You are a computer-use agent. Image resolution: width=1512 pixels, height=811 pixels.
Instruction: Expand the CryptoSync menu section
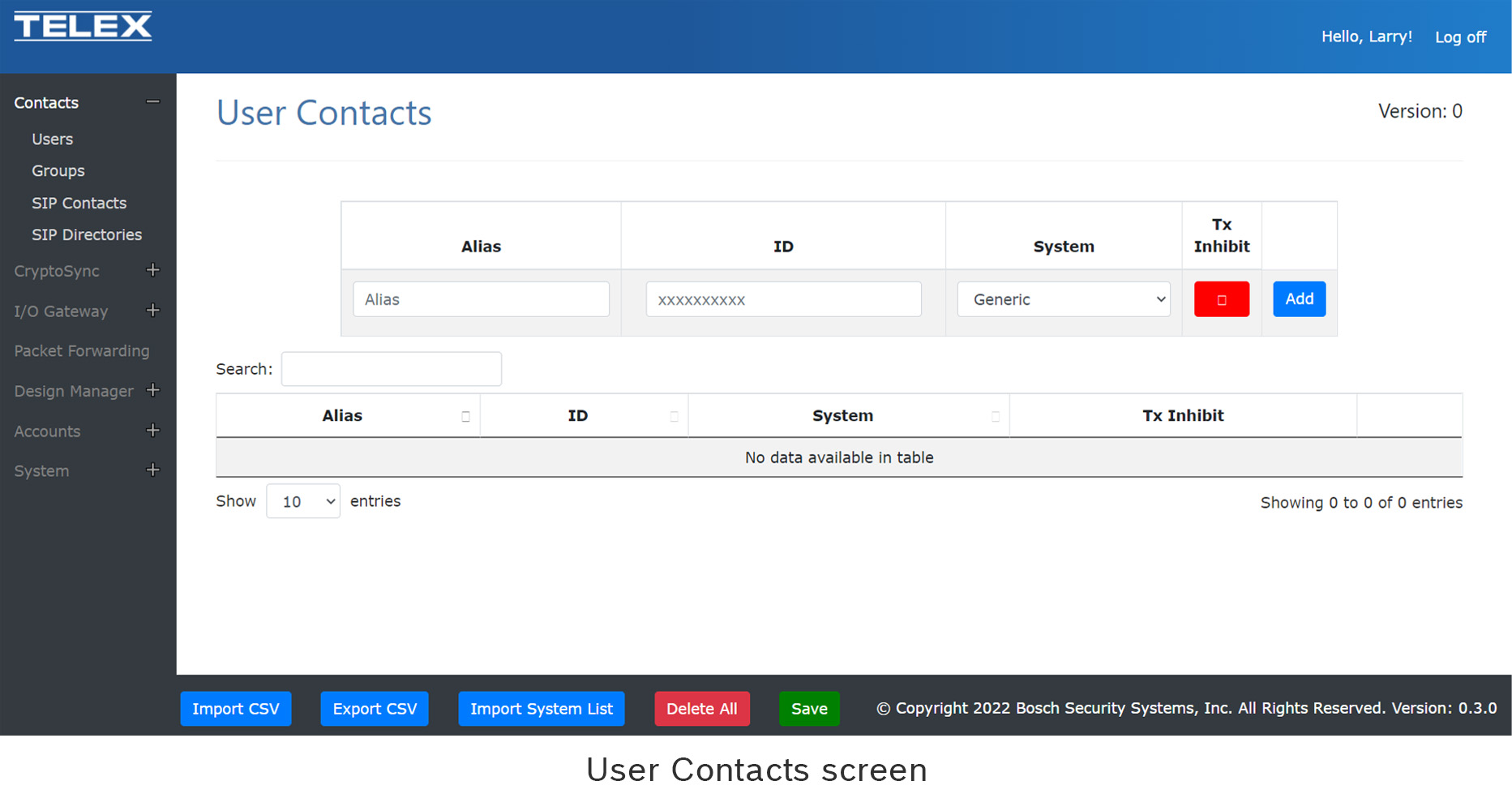[x=152, y=270]
